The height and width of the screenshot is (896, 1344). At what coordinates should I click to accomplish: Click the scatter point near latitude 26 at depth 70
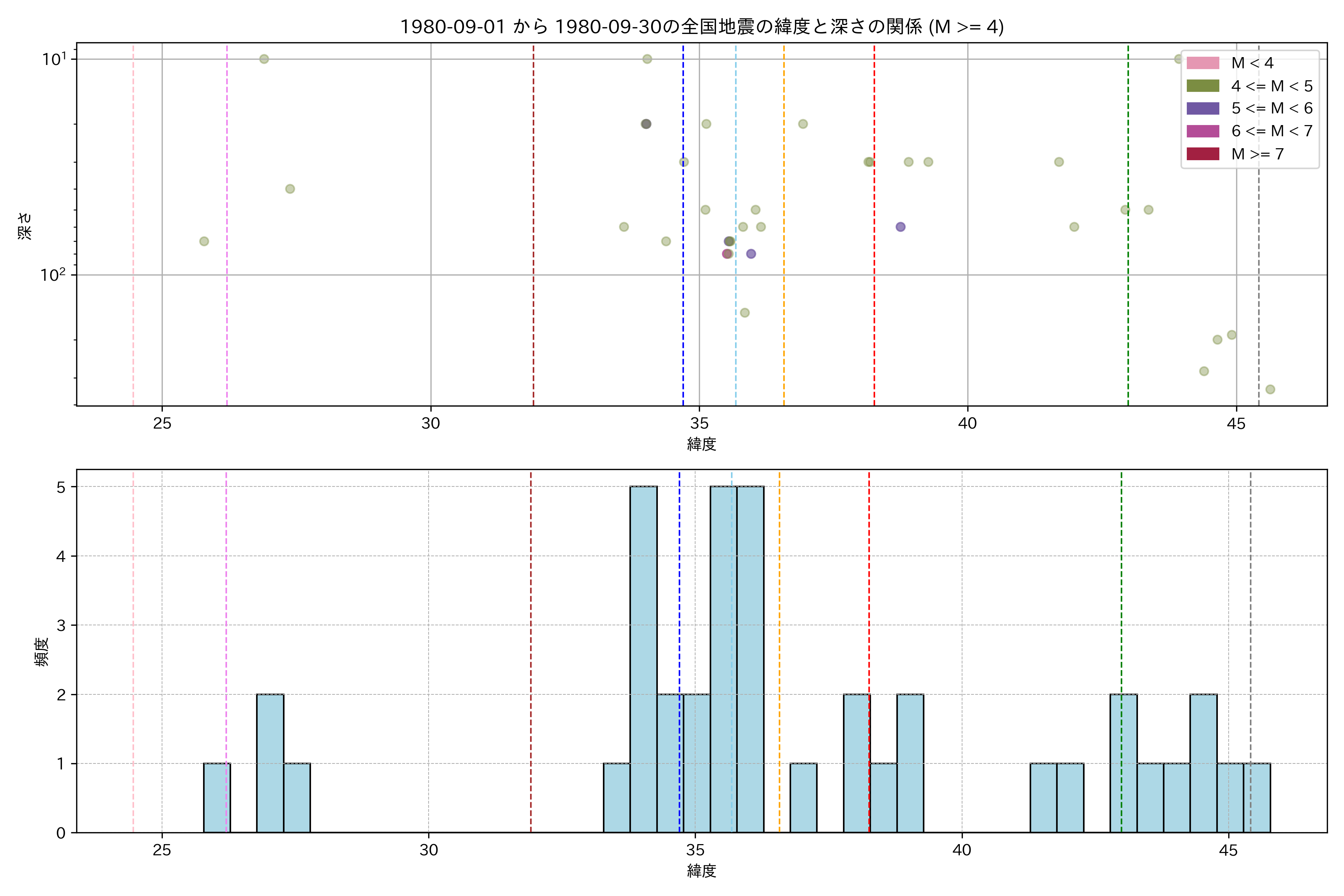click(x=204, y=241)
